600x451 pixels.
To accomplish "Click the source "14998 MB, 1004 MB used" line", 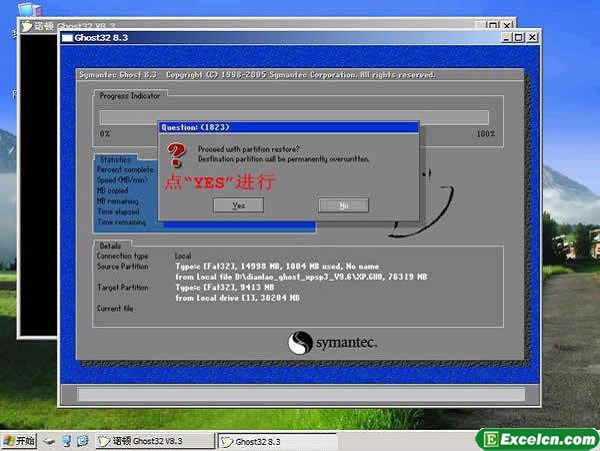I will pyautogui.click(x=277, y=266).
